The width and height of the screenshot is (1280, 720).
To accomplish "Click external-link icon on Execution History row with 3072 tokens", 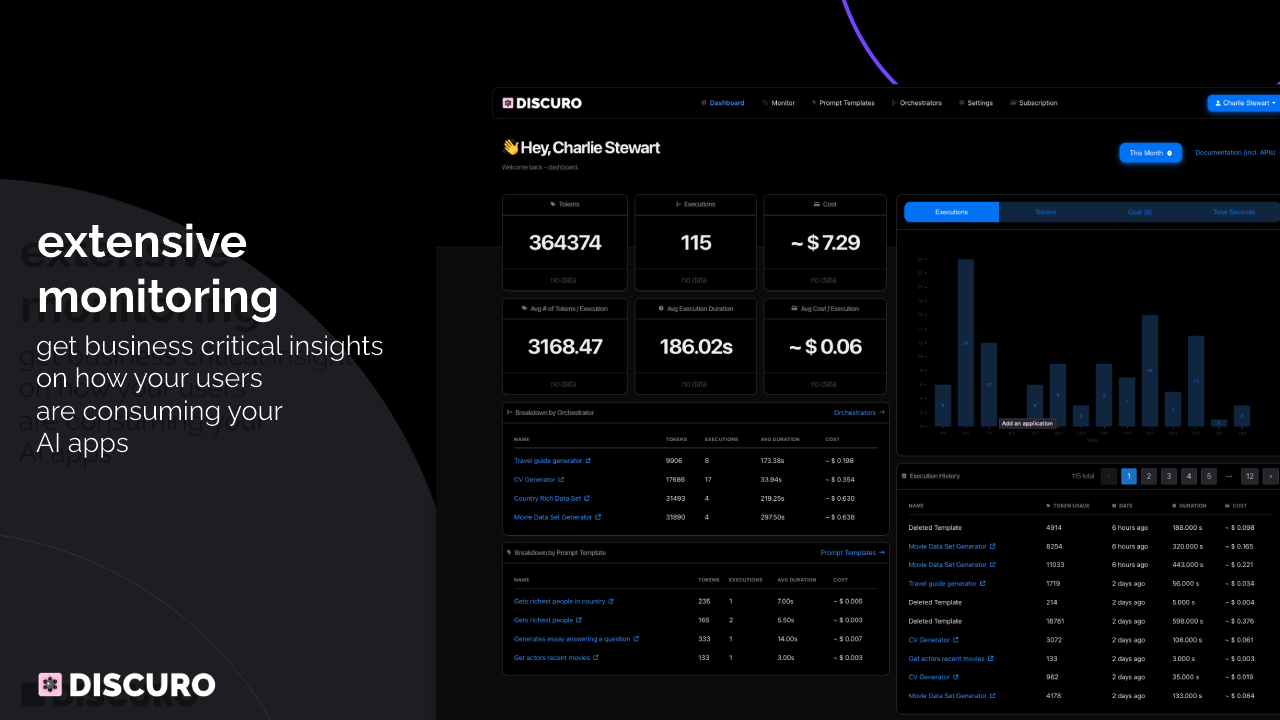I will click(x=956, y=640).
